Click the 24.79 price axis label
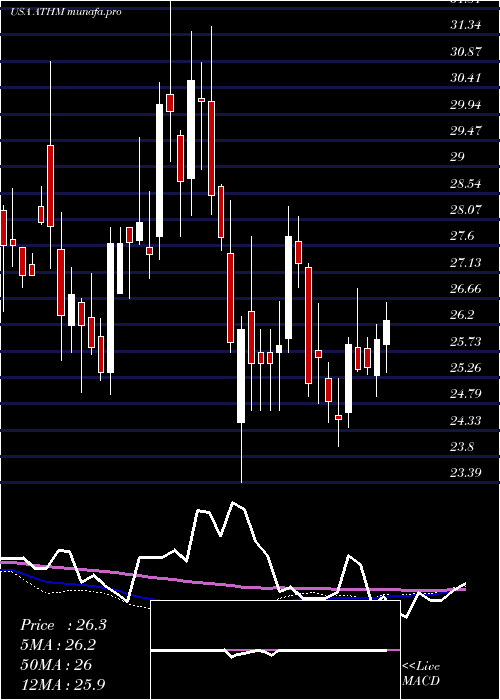Screen dimensions: 500x700 click(x=466, y=394)
